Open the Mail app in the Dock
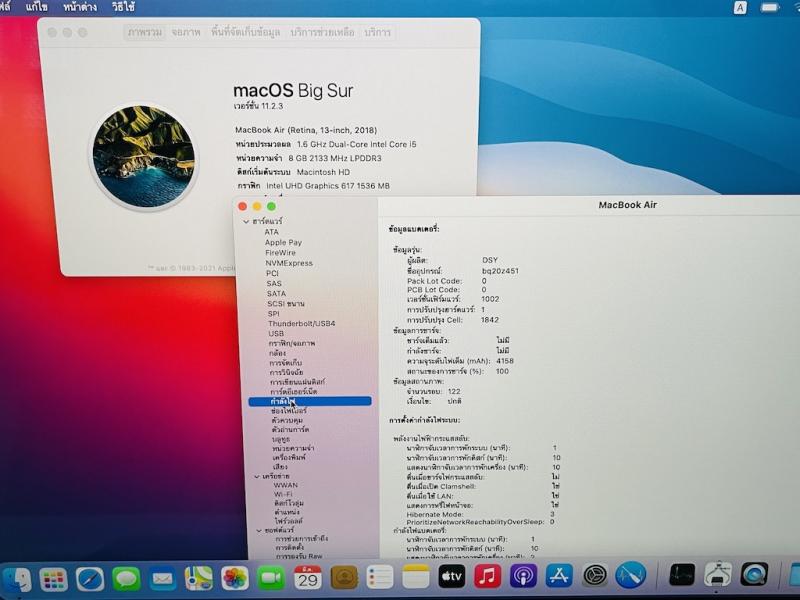Screen dimensions: 800x600 [x=162, y=579]
